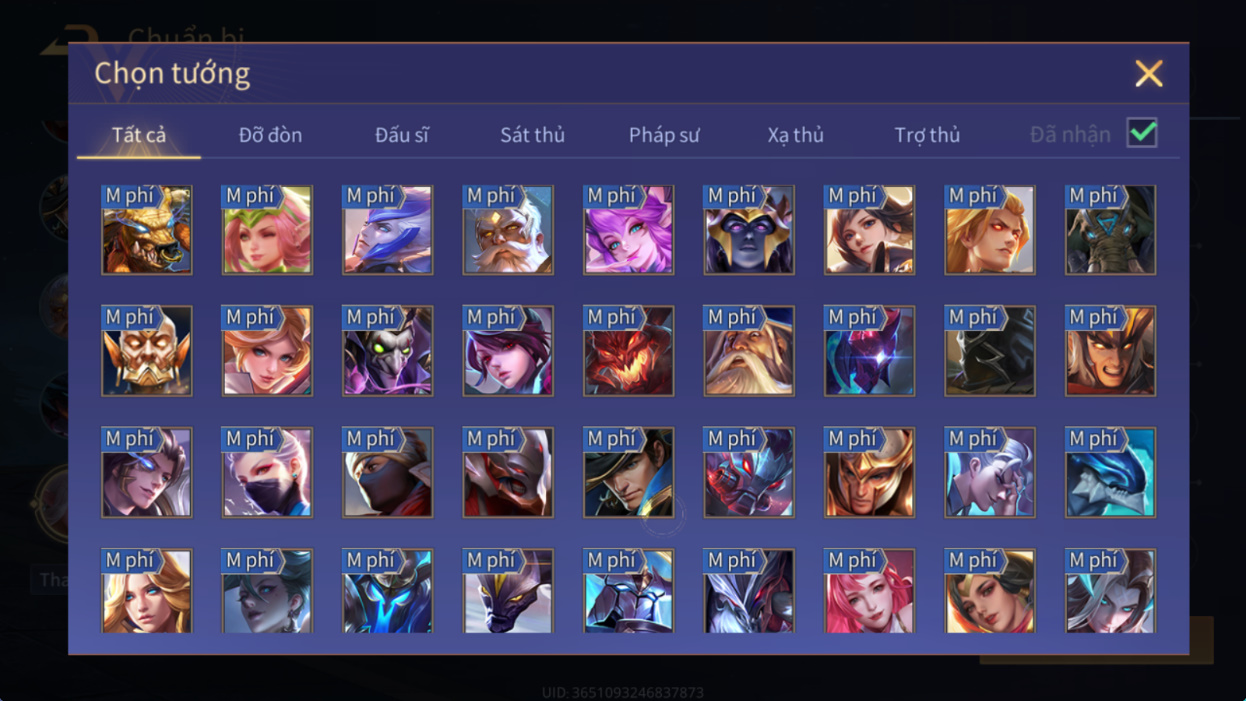Image resolution: width=1246 pixels, height=701 pixels.
Task: Select the dark panther hero portrait
Action: click(x=508, y=591)
